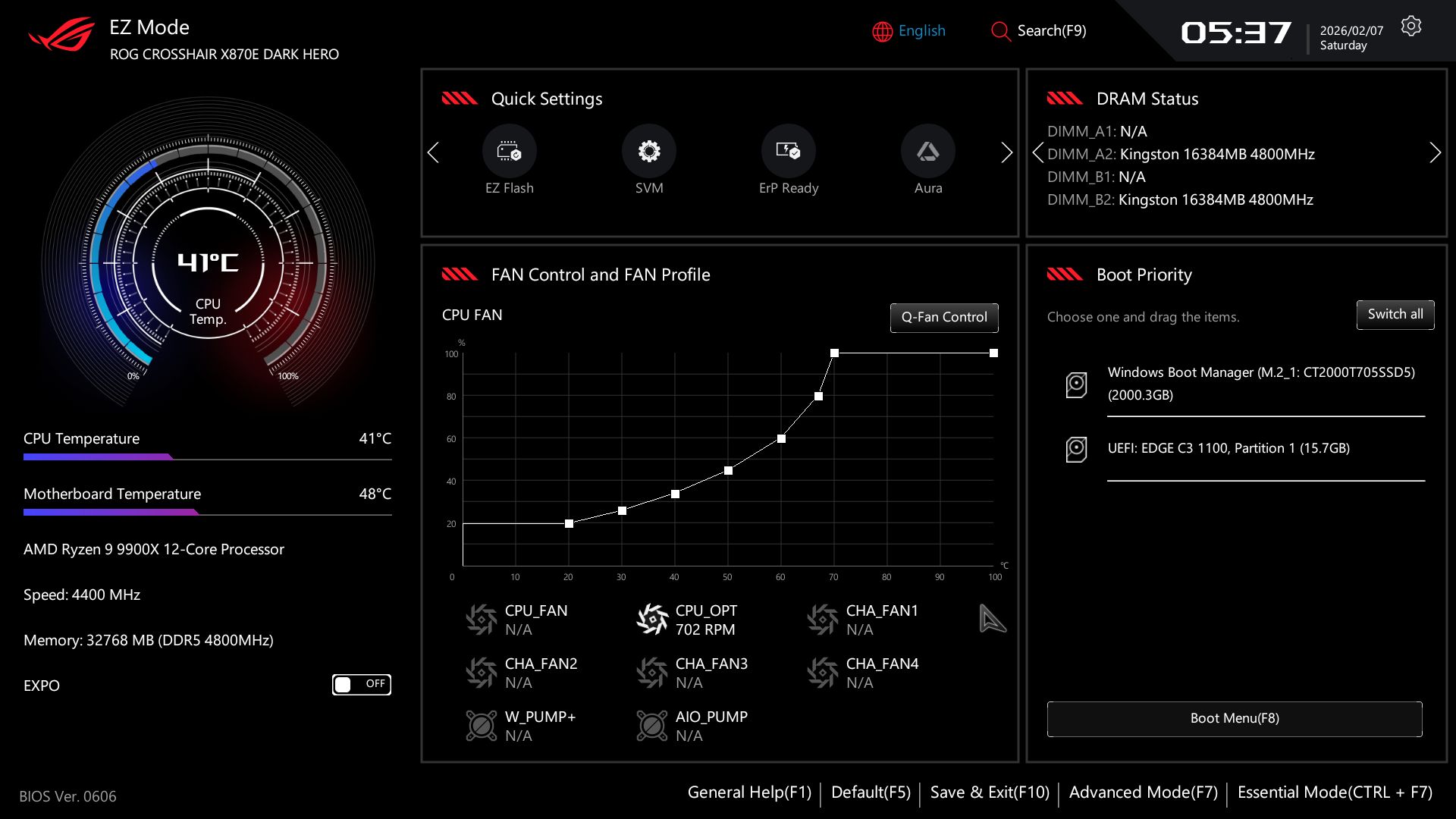The image size is (1456, 819).
Task: Open the Aura lighting icon
Action: [927, 151]
